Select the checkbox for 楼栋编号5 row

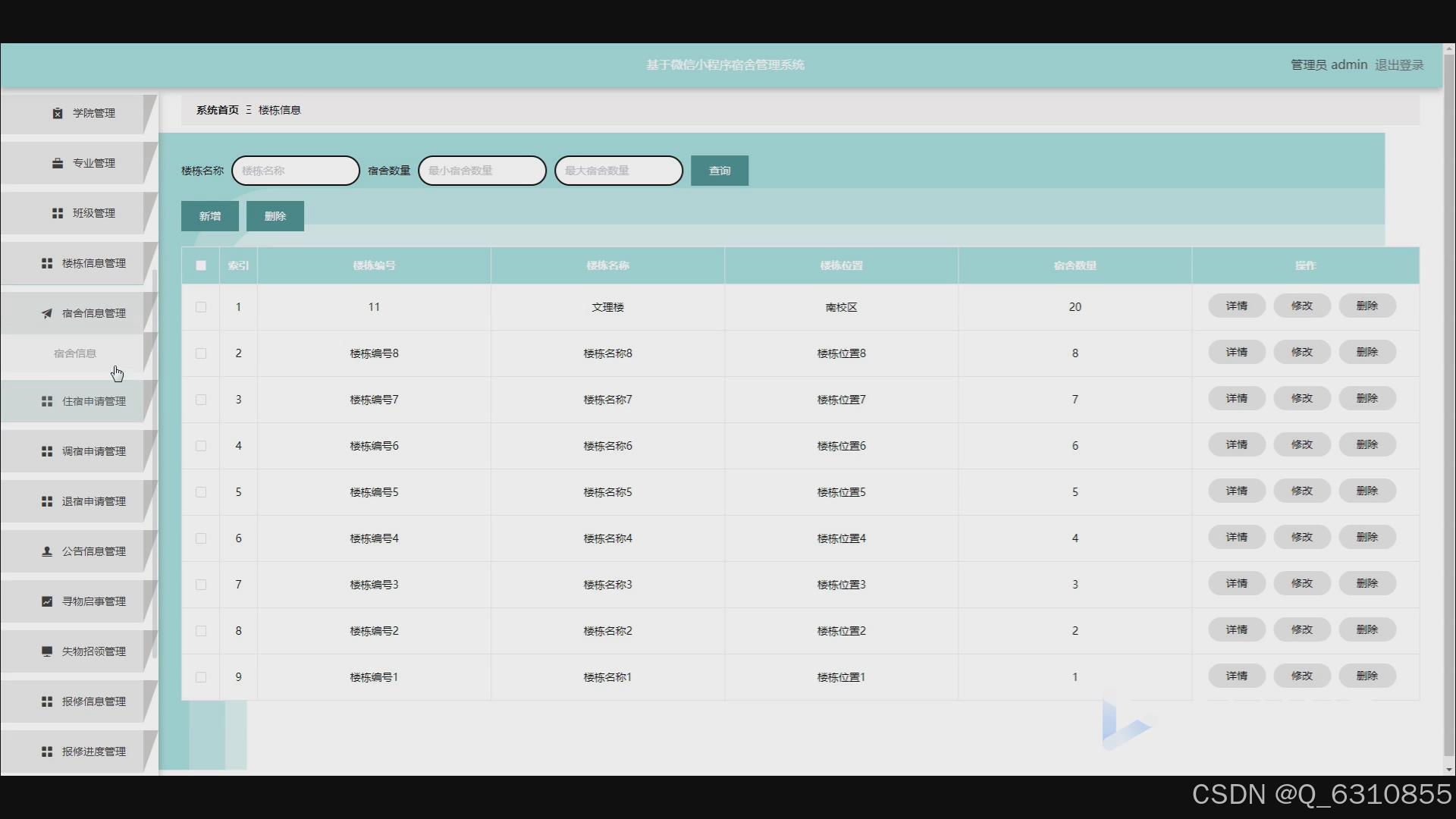pyautogui.click(x=201, y=492)
